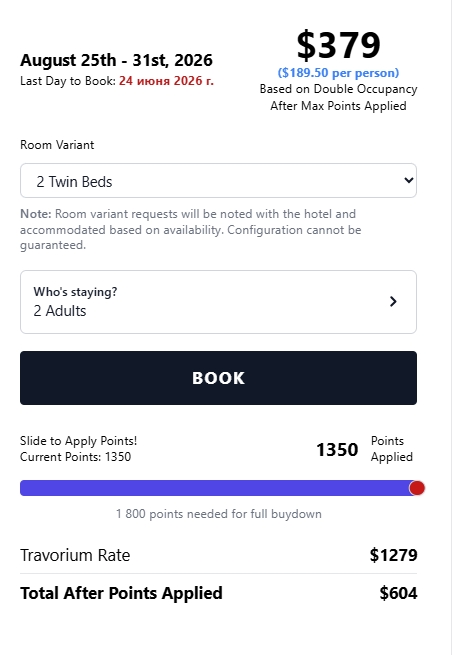Click the room variant availability note
The height and width of the screenshot is (655, 452).
click(x=190, y=229)
